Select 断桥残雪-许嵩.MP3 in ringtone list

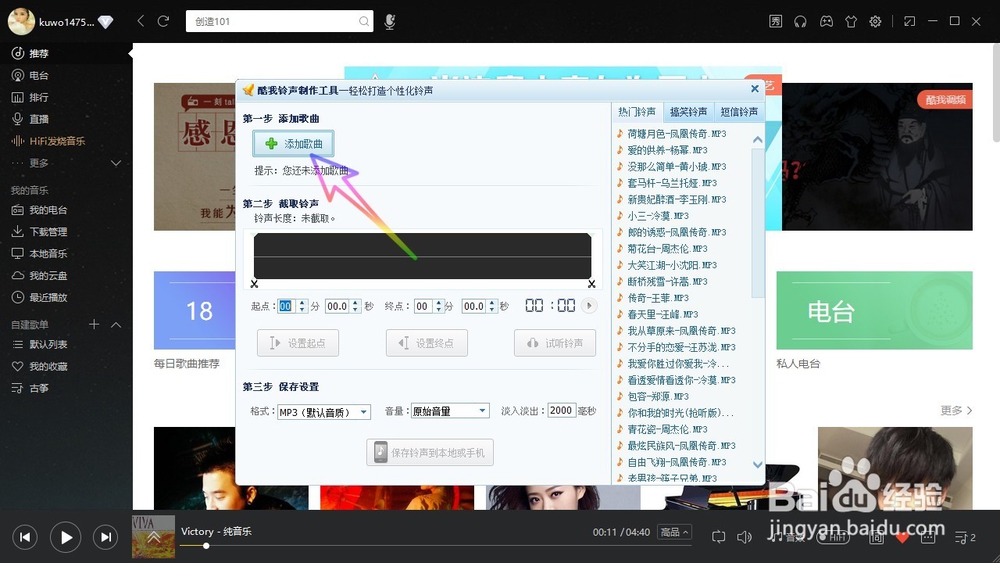click(667, 281)
